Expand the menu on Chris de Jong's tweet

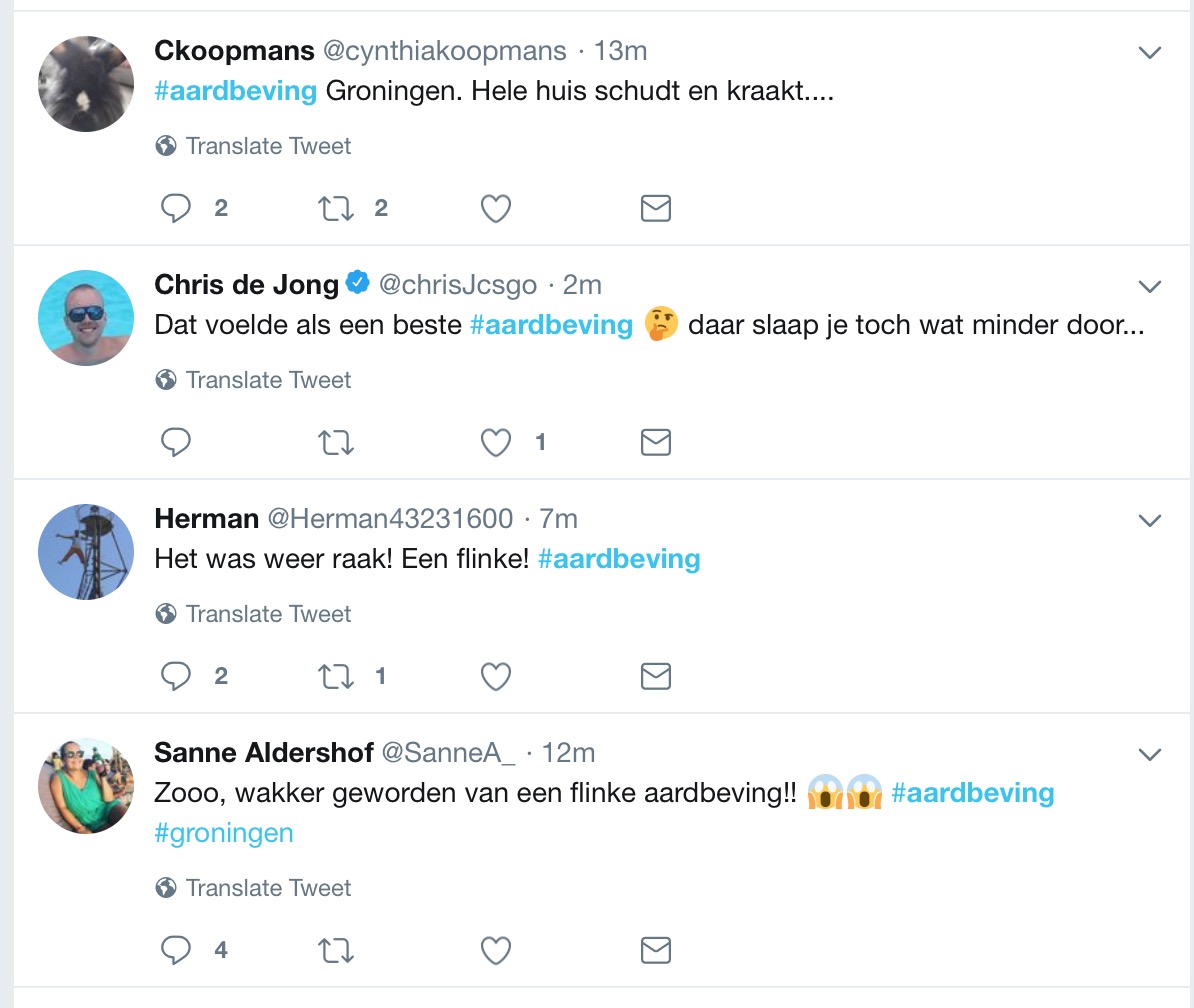(x=1150, y=287)
